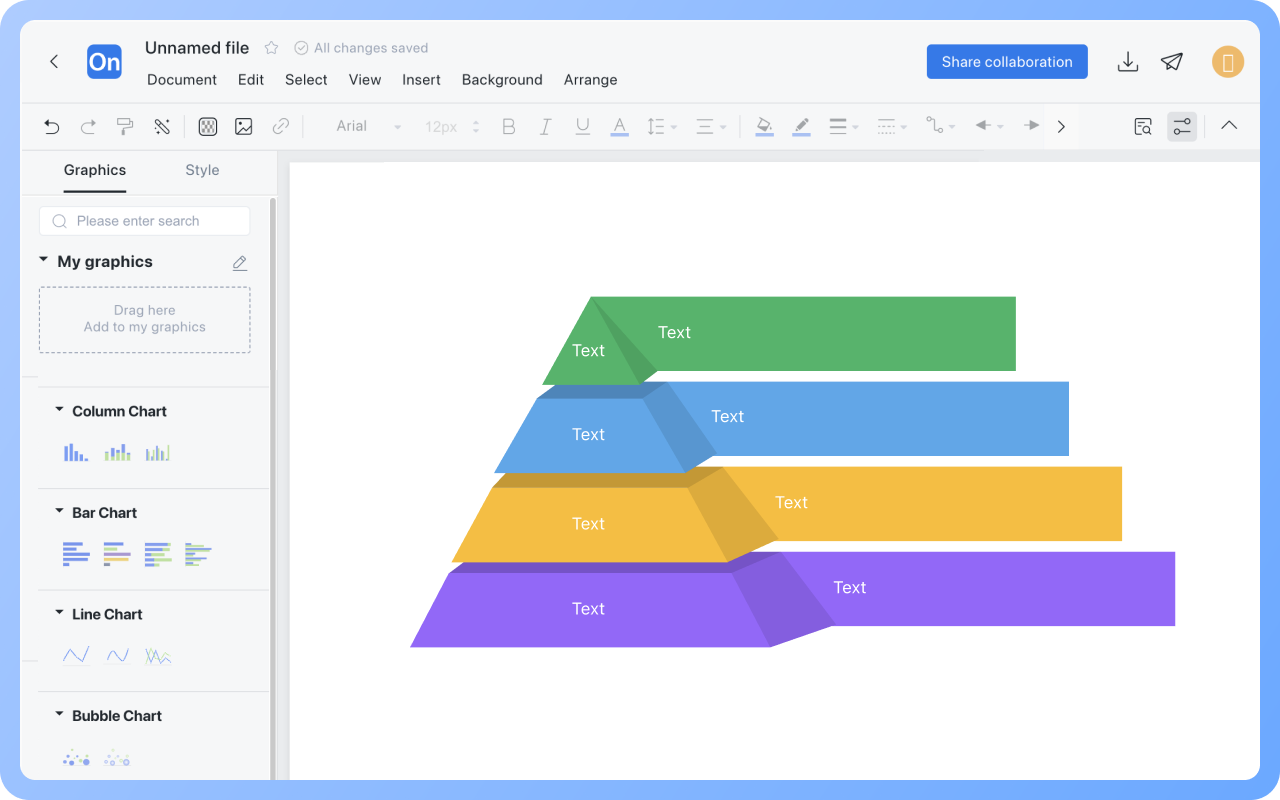The width and height of the screenshot is (1280, 800).
Task: Switch to the Style tab
Action: (x=202, y=170)
